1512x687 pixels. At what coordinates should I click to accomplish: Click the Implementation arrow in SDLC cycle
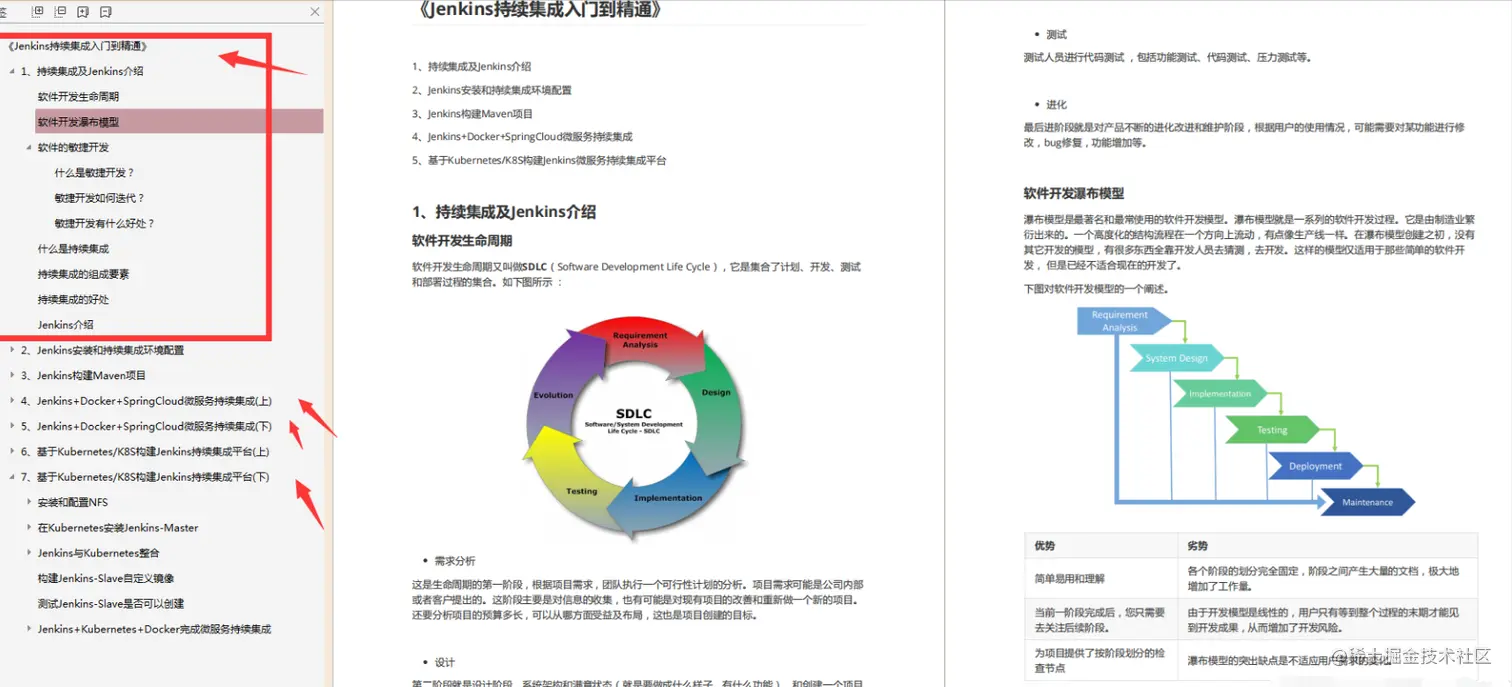[x=668, y=497]
